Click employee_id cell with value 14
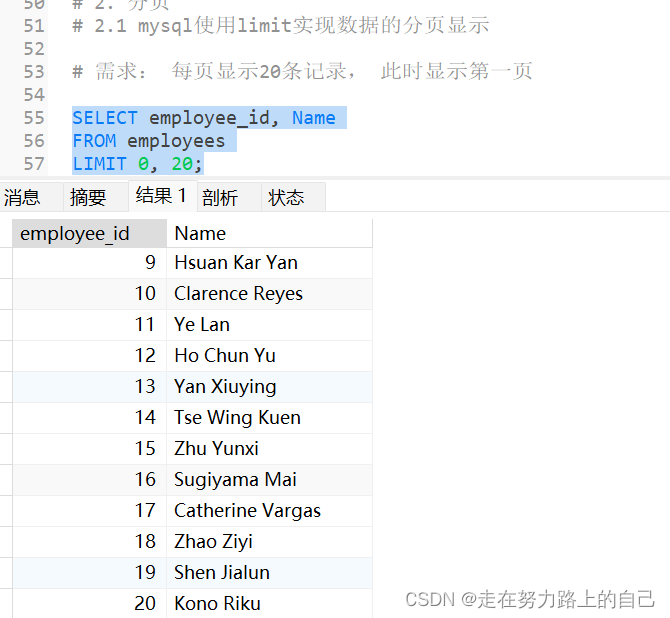670x618 pixels. coord(89,418)
